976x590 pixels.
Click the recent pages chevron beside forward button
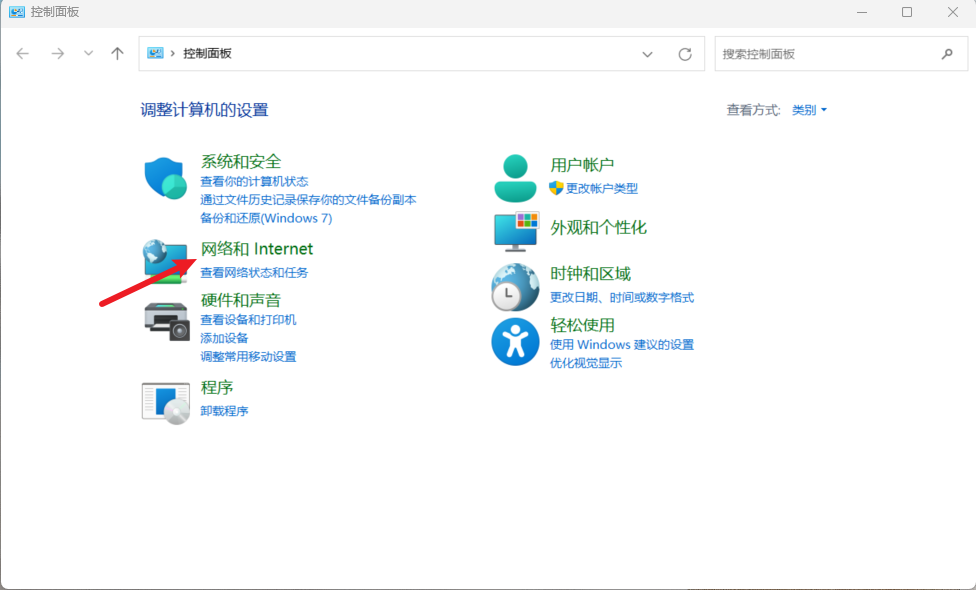[x=88, y=54]
